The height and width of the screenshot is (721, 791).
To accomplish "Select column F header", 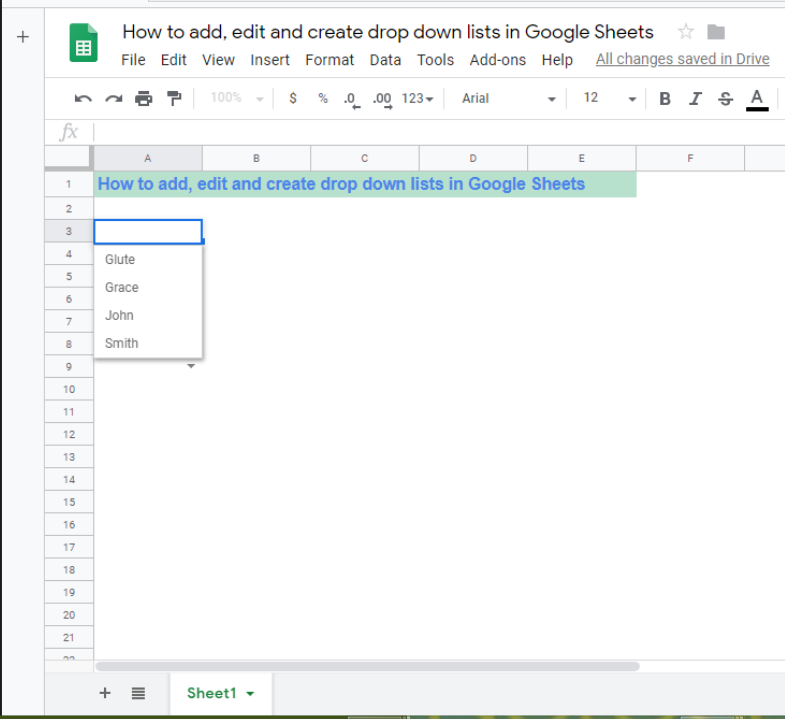I will point(690,158).
